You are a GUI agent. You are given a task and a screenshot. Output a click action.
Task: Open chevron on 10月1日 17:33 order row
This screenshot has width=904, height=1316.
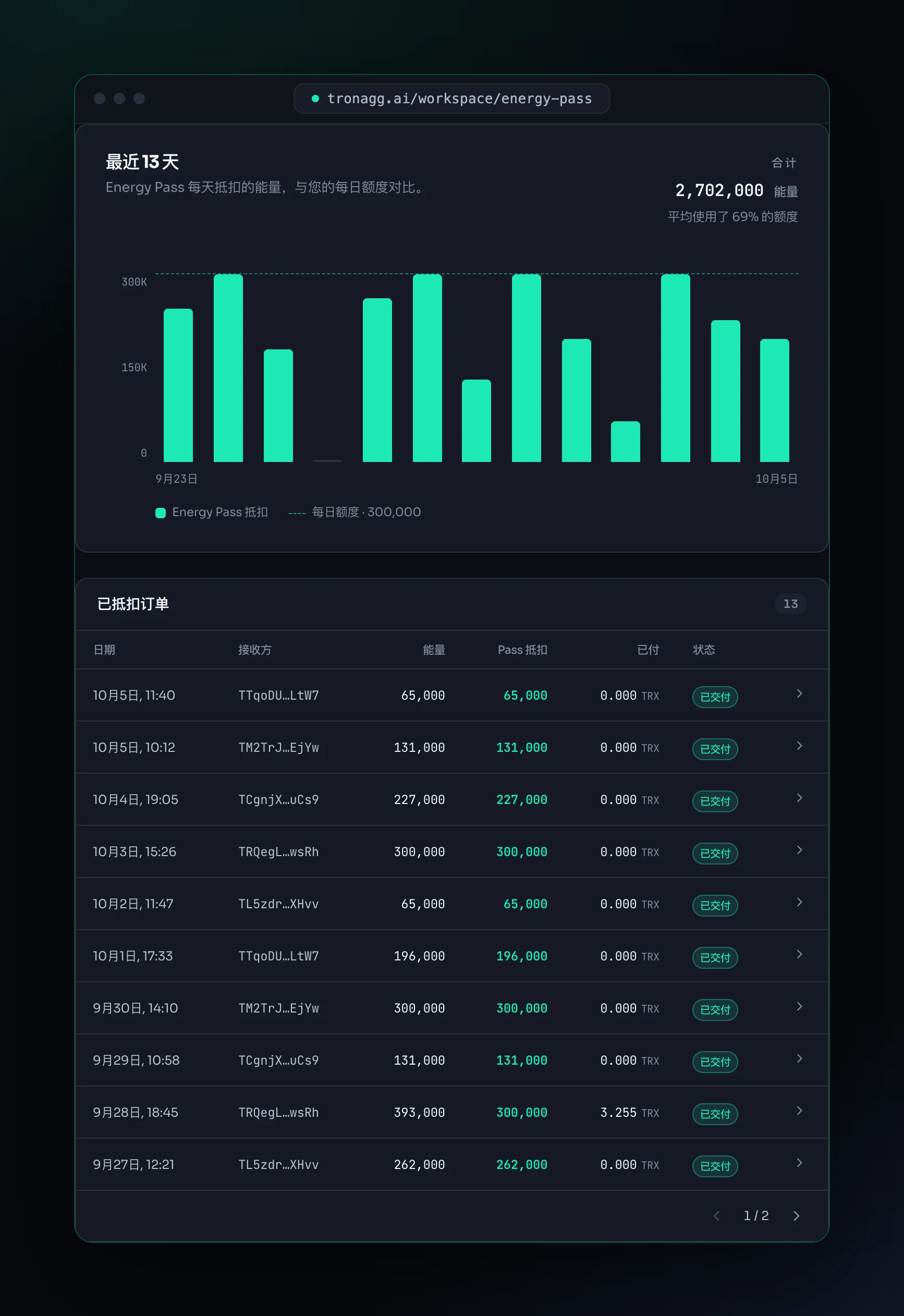tap(799, 955)
